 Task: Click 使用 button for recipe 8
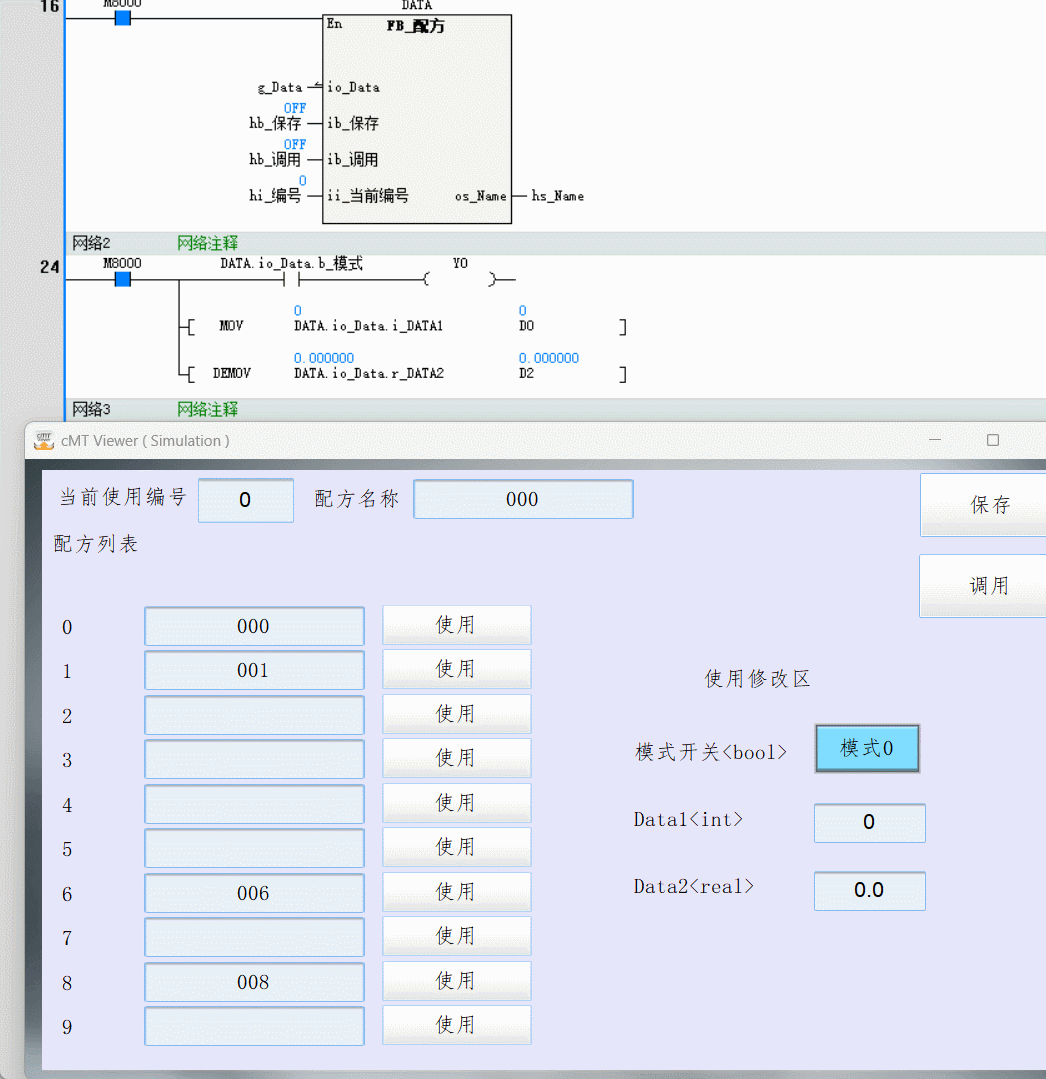pyautogui.click(x=456, y=981)
